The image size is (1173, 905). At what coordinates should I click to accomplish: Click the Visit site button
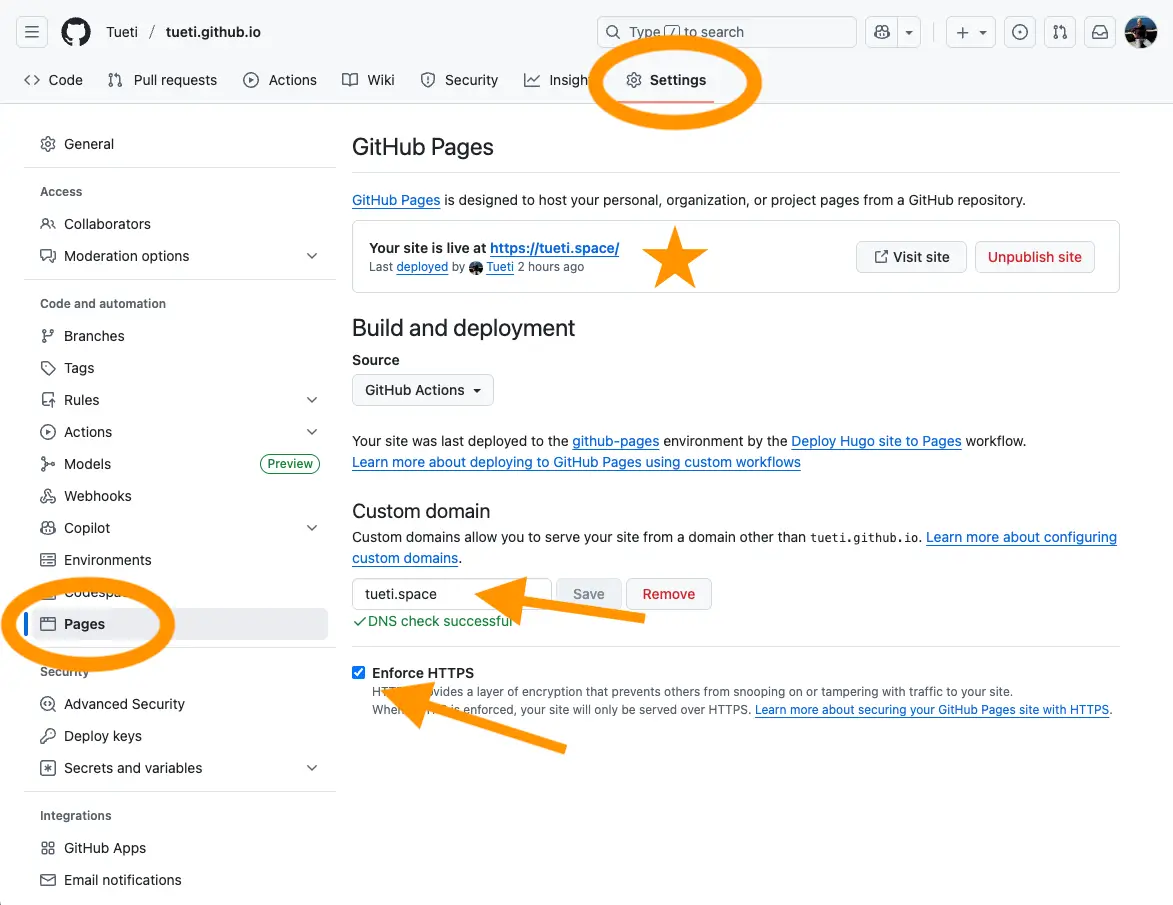click(x=911, y=257)
